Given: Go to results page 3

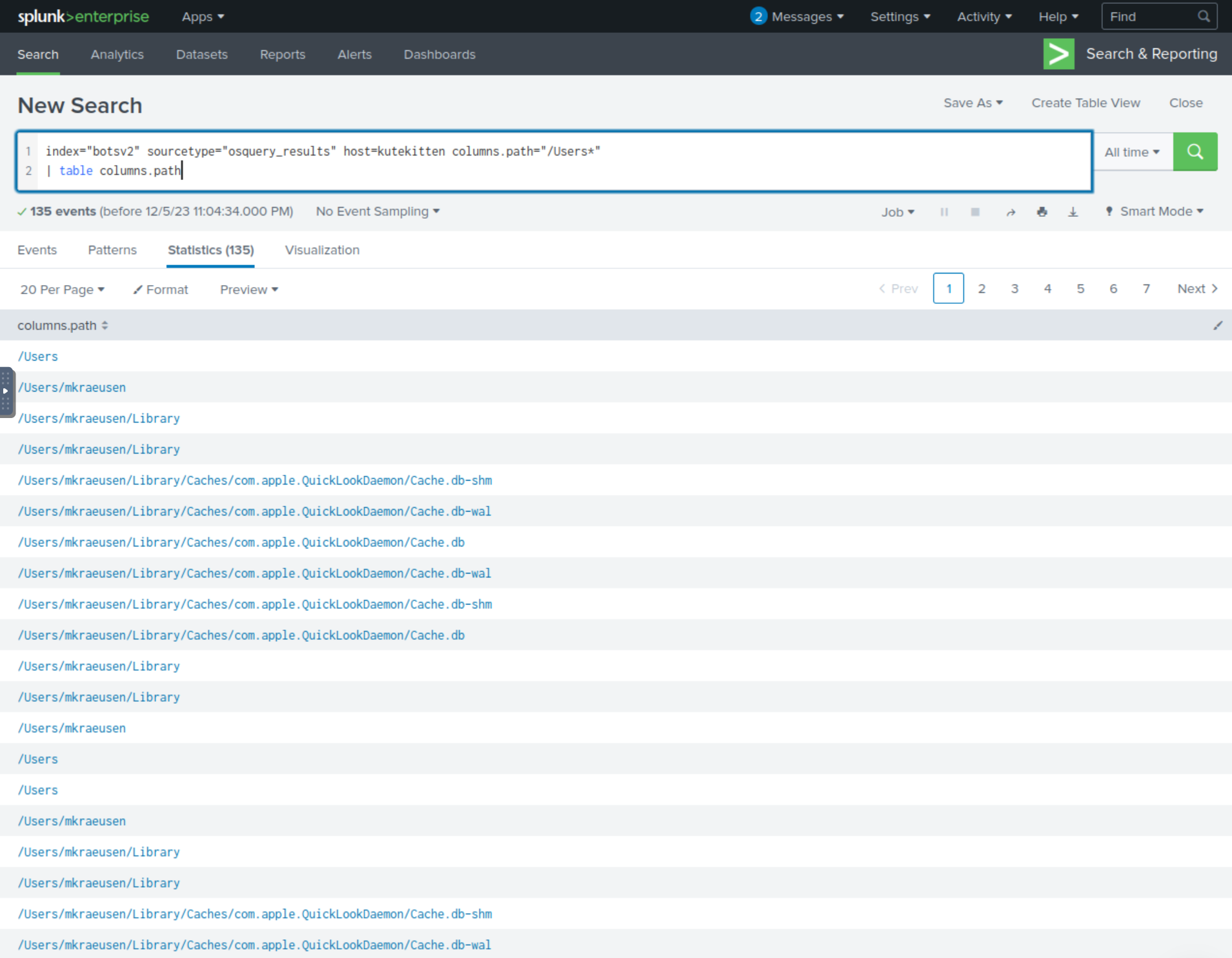Looking at the screenshot, I should 1015,288.
